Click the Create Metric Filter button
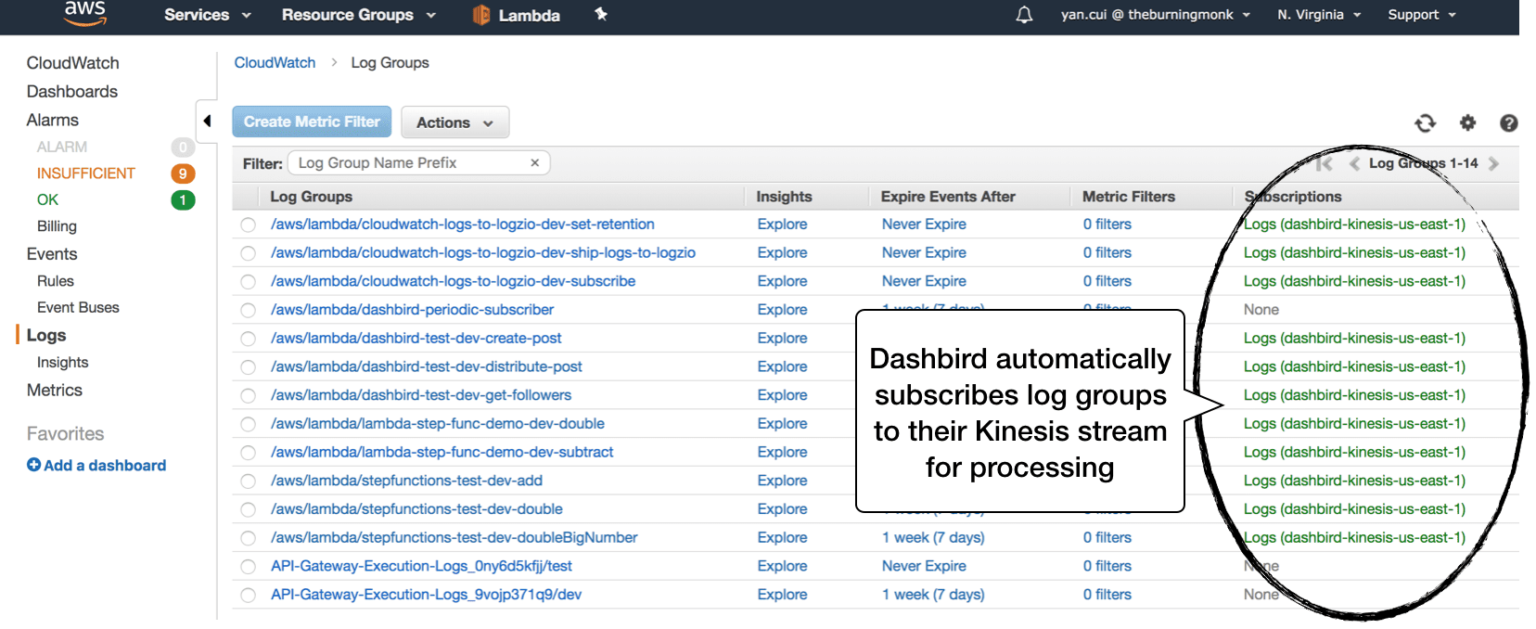This screenshot has width=1536, height=629. click(311, 121)
